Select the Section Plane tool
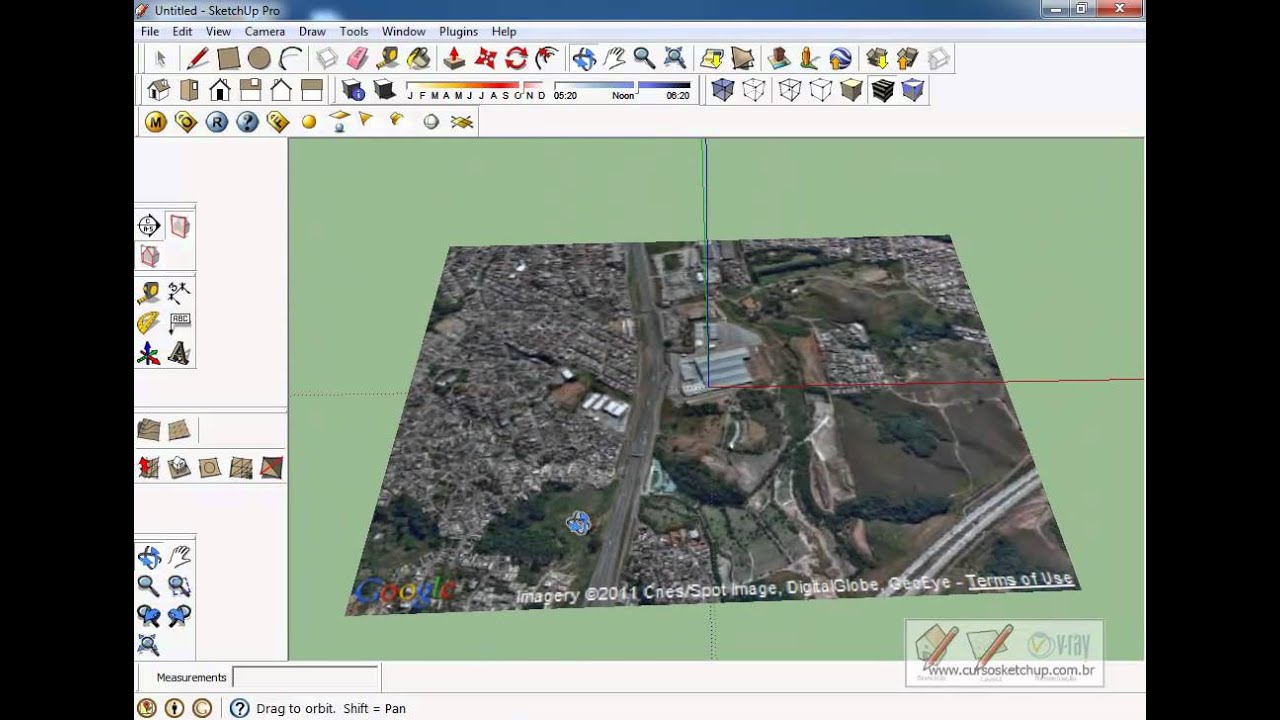 149,226
